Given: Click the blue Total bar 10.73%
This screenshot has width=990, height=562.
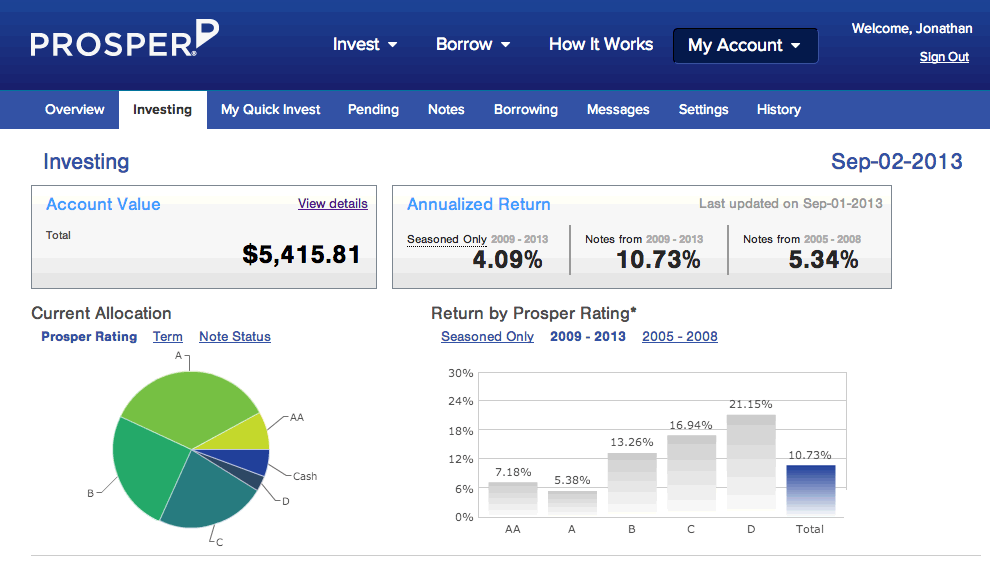Looking at the screenshot, I should pos(811,491).
